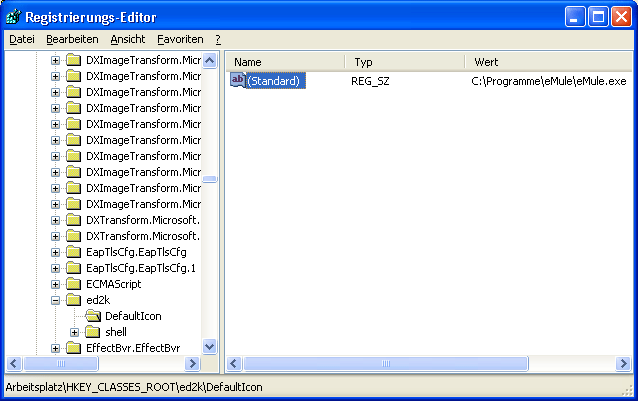The width and height of the screenshot is (638, 401).
Task: Select the shell subkey label
Action: (116, 332)
